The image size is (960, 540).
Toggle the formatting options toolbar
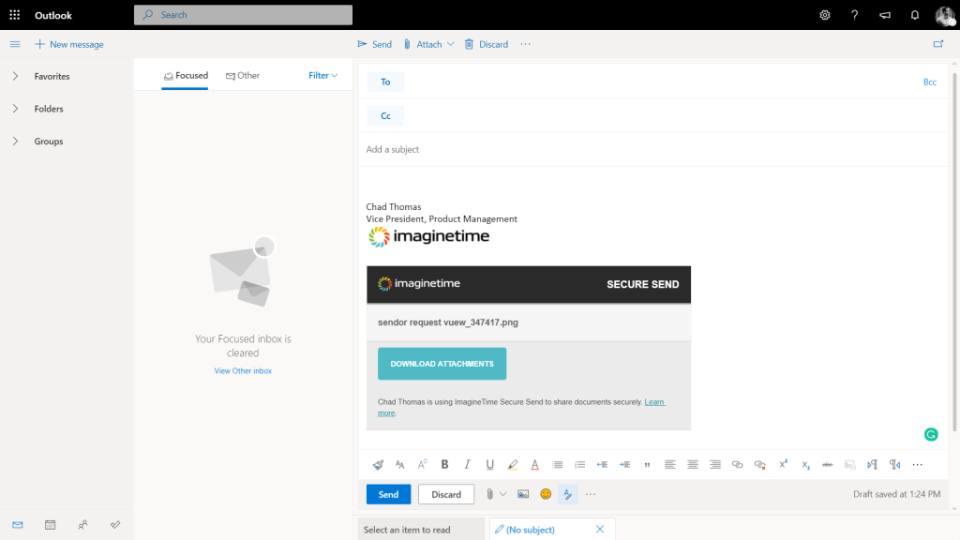[x=568, y=494]
